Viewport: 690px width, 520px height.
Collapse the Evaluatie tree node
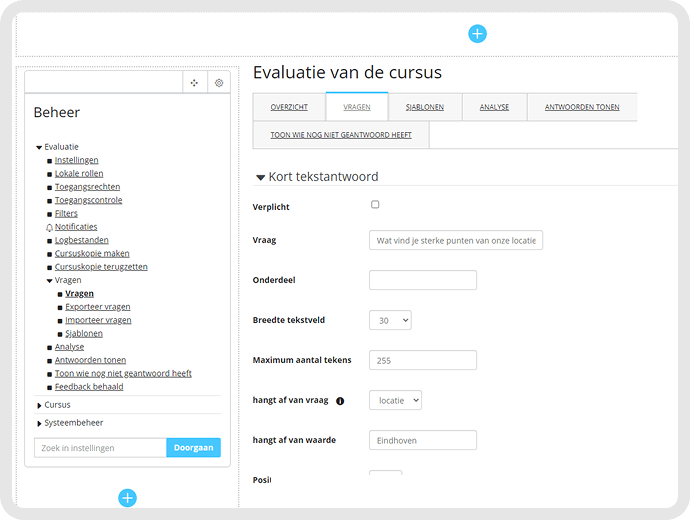click(x=39, y=147)
